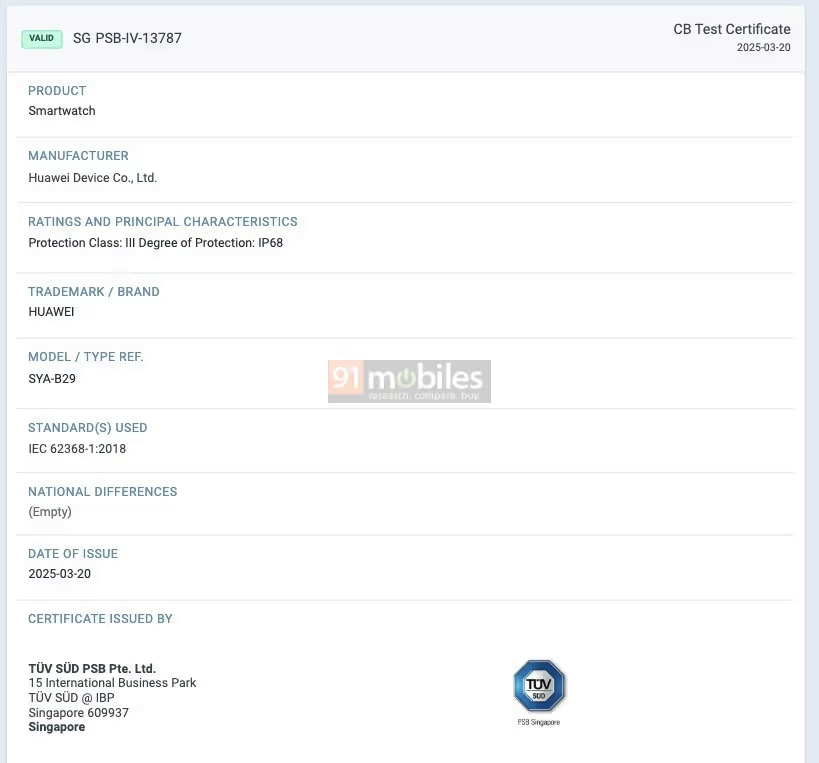Select Singapore 609937 postal line

click(78, 712)
